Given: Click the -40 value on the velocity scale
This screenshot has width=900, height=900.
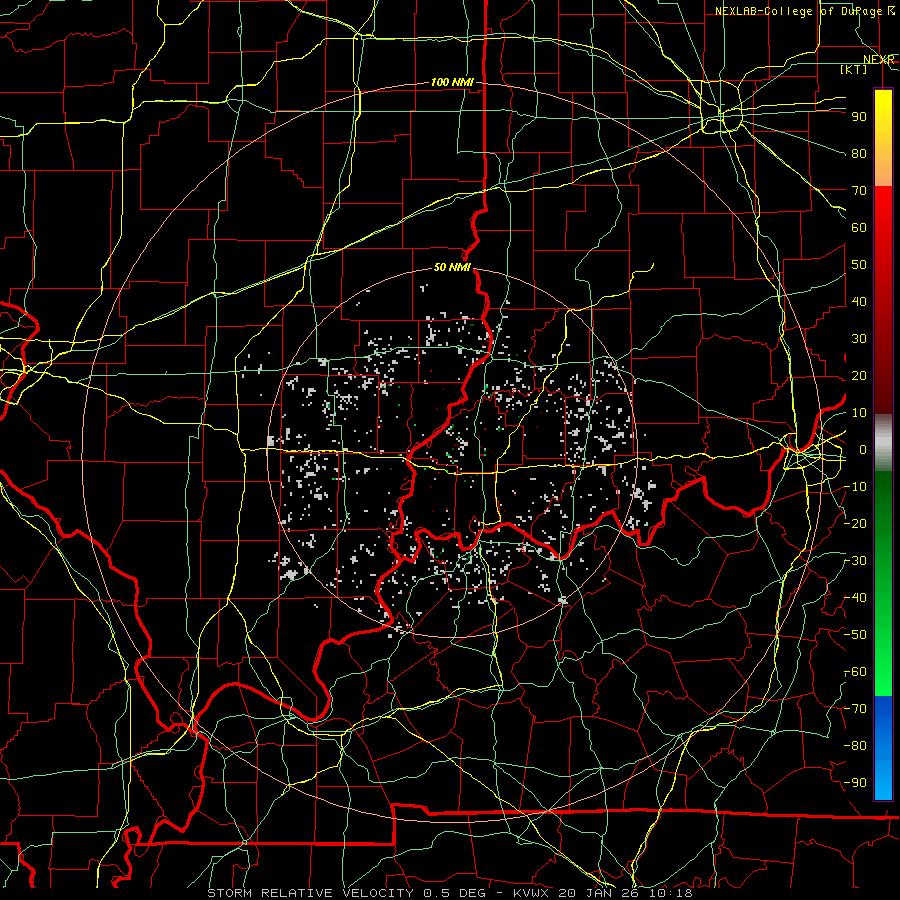Looking at the screenshot, I should coord(855,598).
